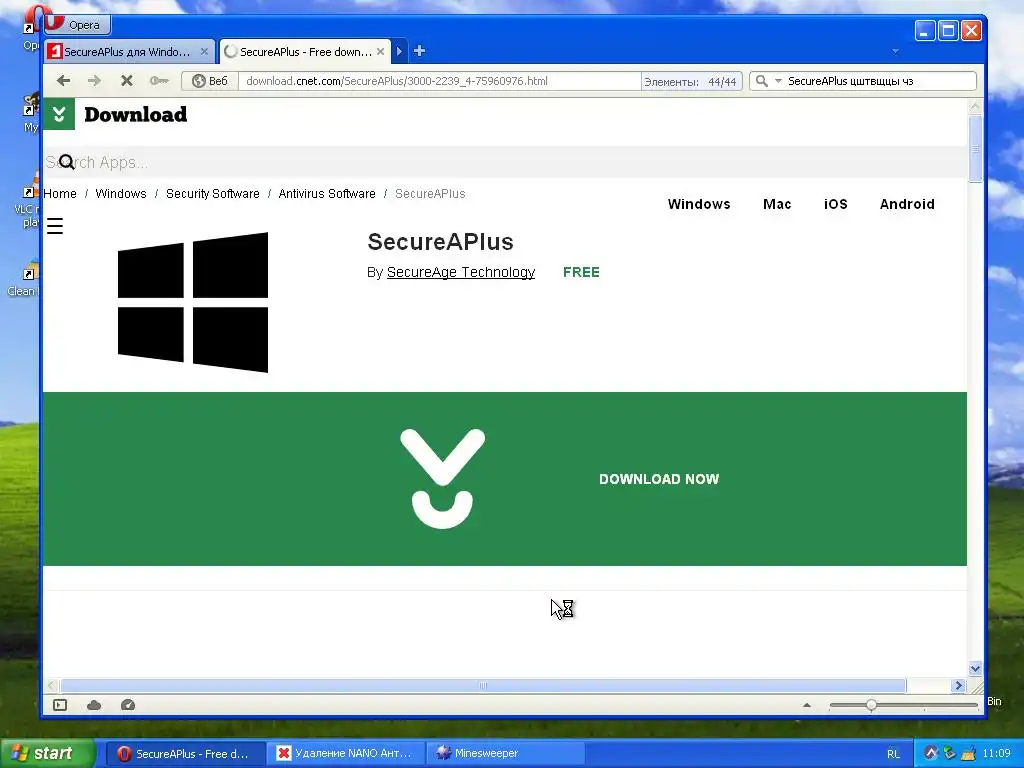Viewport: 1024px width, 768px height.
Task: Expand the zoom options arrow
Action: click(807, 705)
